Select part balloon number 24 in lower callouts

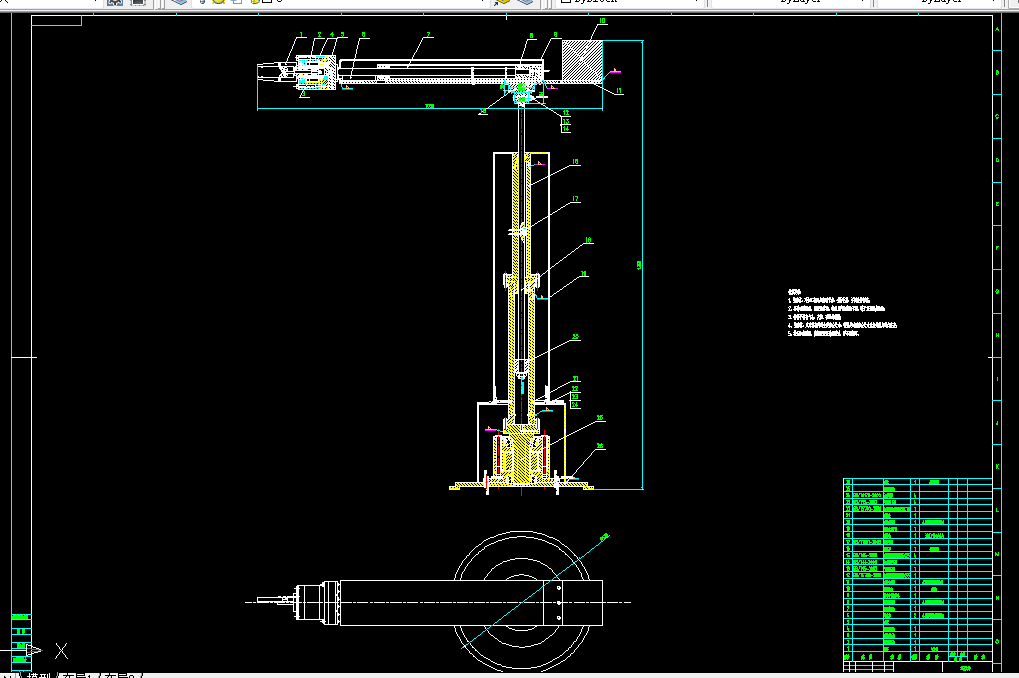[575, 404]
